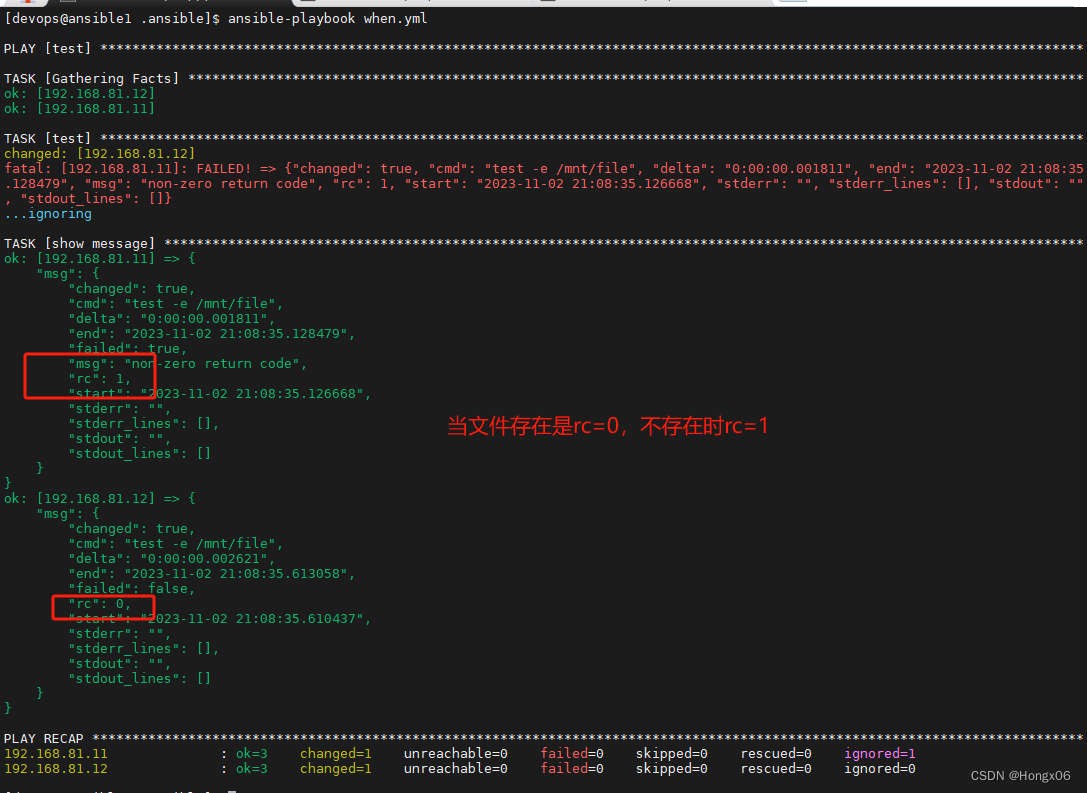This screenshot has width=1087, height=793.
Task: Click the PLAY RECAP summary header
Action: (45, 738)
